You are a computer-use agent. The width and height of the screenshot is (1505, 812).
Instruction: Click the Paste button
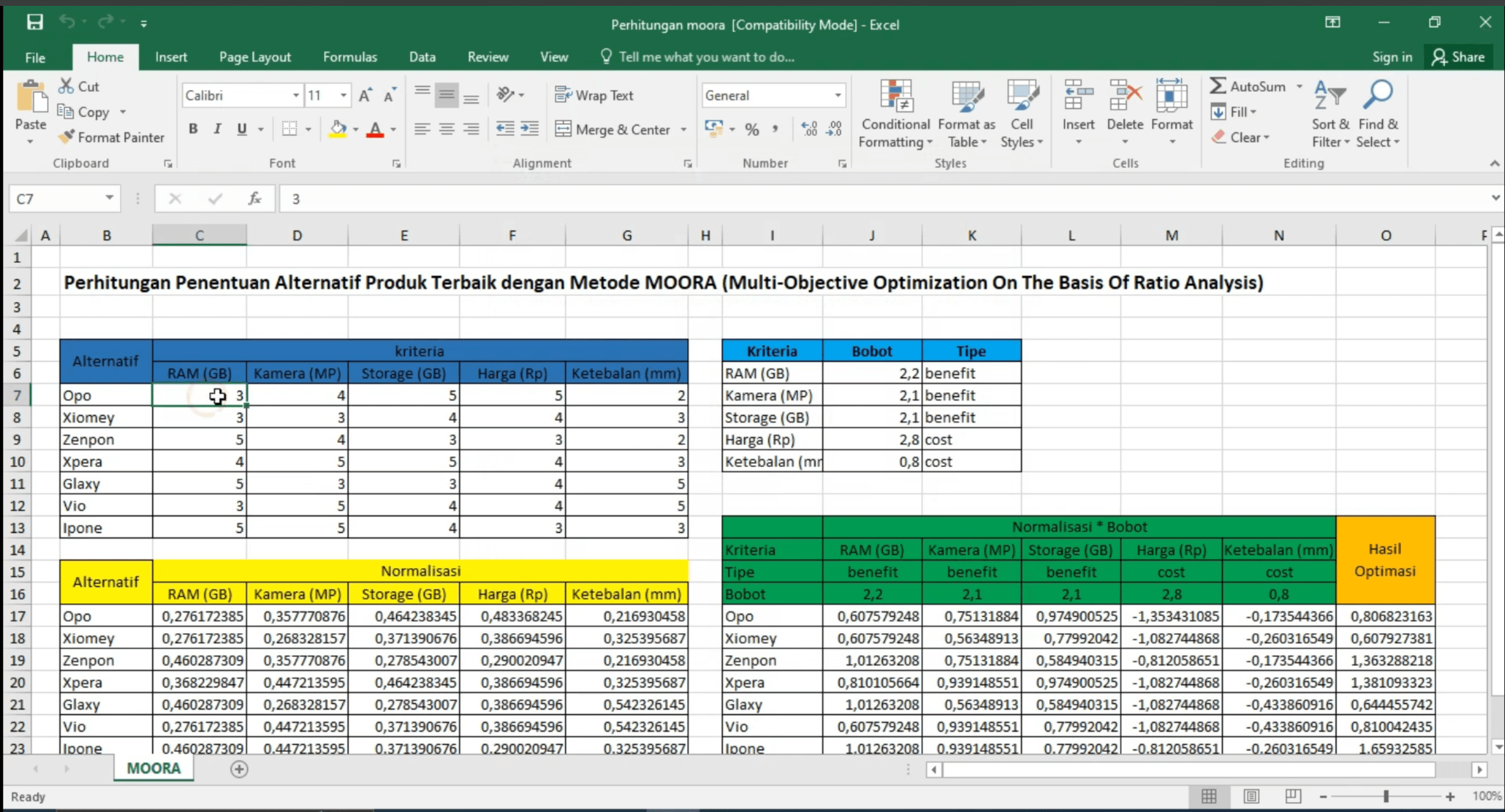tap(31, 113)
